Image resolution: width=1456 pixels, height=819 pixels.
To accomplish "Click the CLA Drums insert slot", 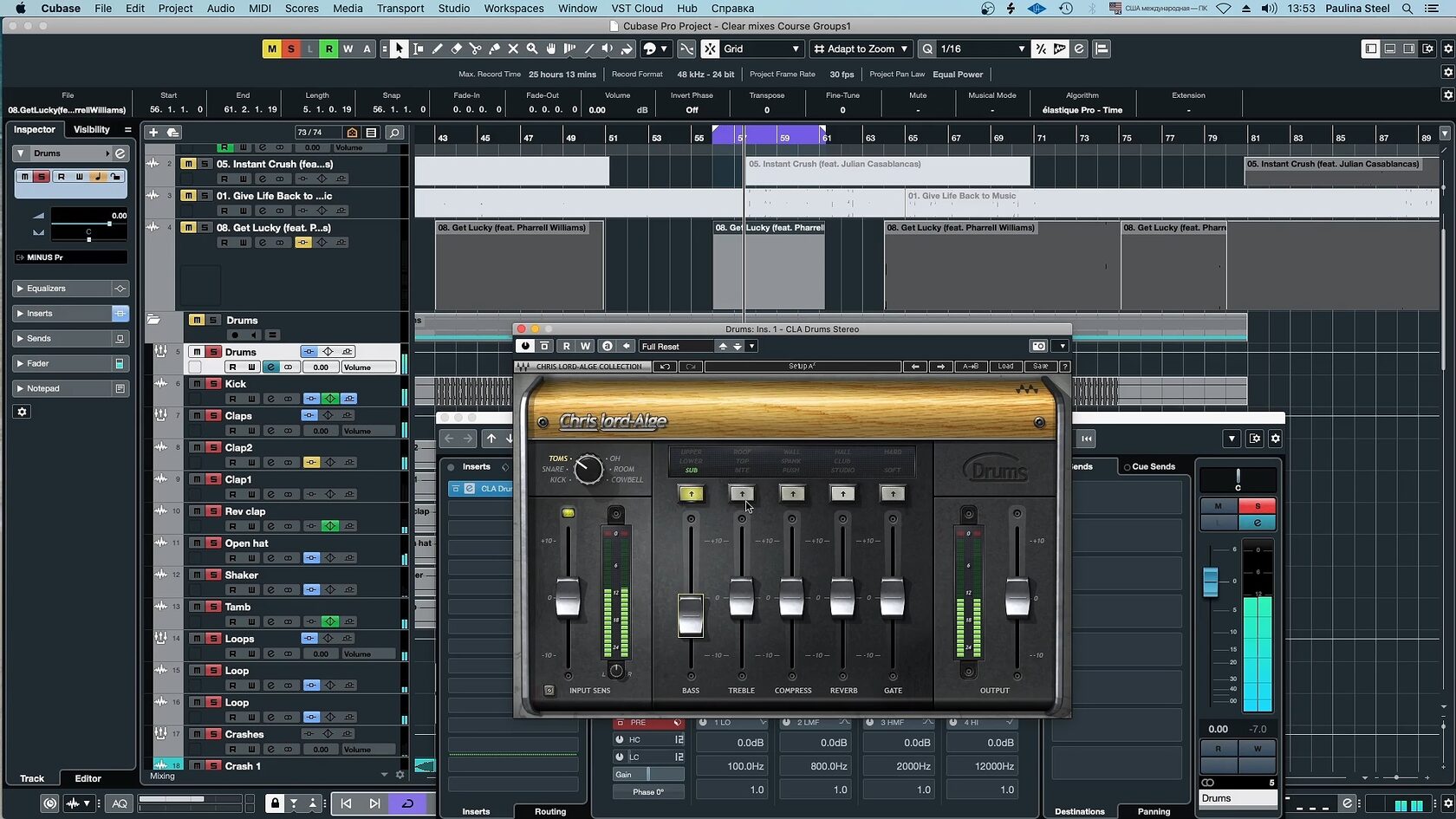I will (481, 489).
